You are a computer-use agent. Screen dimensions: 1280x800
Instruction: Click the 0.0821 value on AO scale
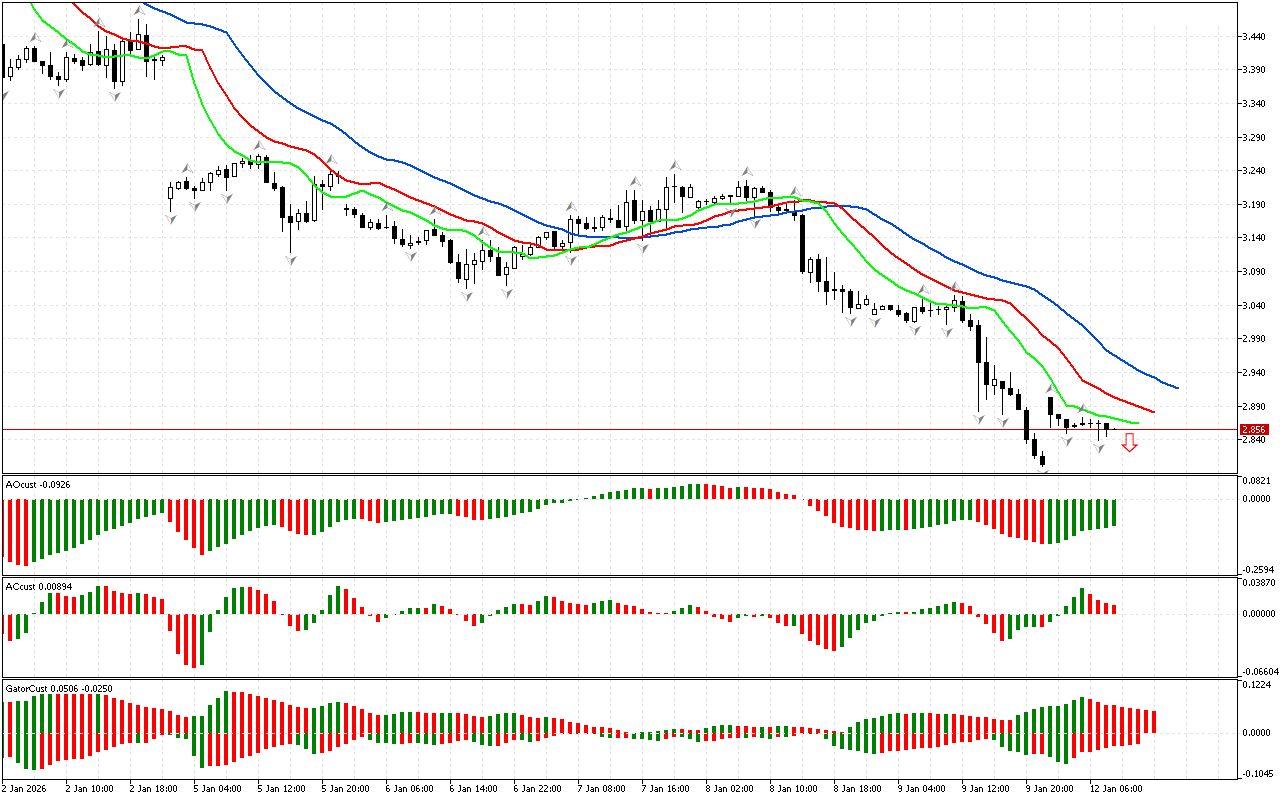tap(1256, 481)
